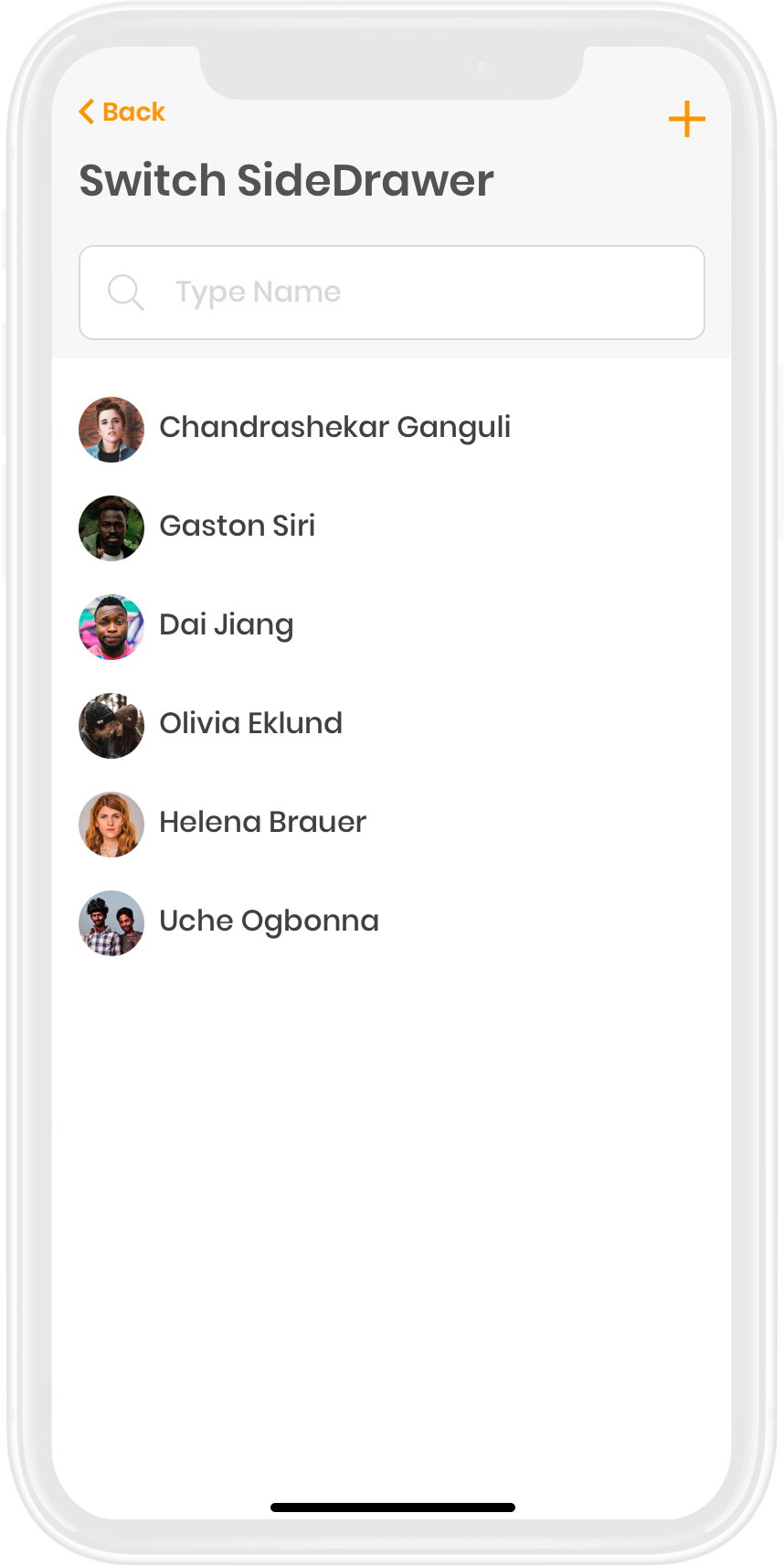Select the name Olivia Eklund

(251, 723)
